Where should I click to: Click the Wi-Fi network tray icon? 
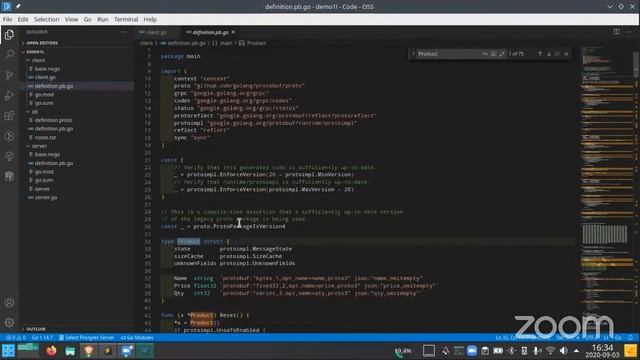coord(551,351)
